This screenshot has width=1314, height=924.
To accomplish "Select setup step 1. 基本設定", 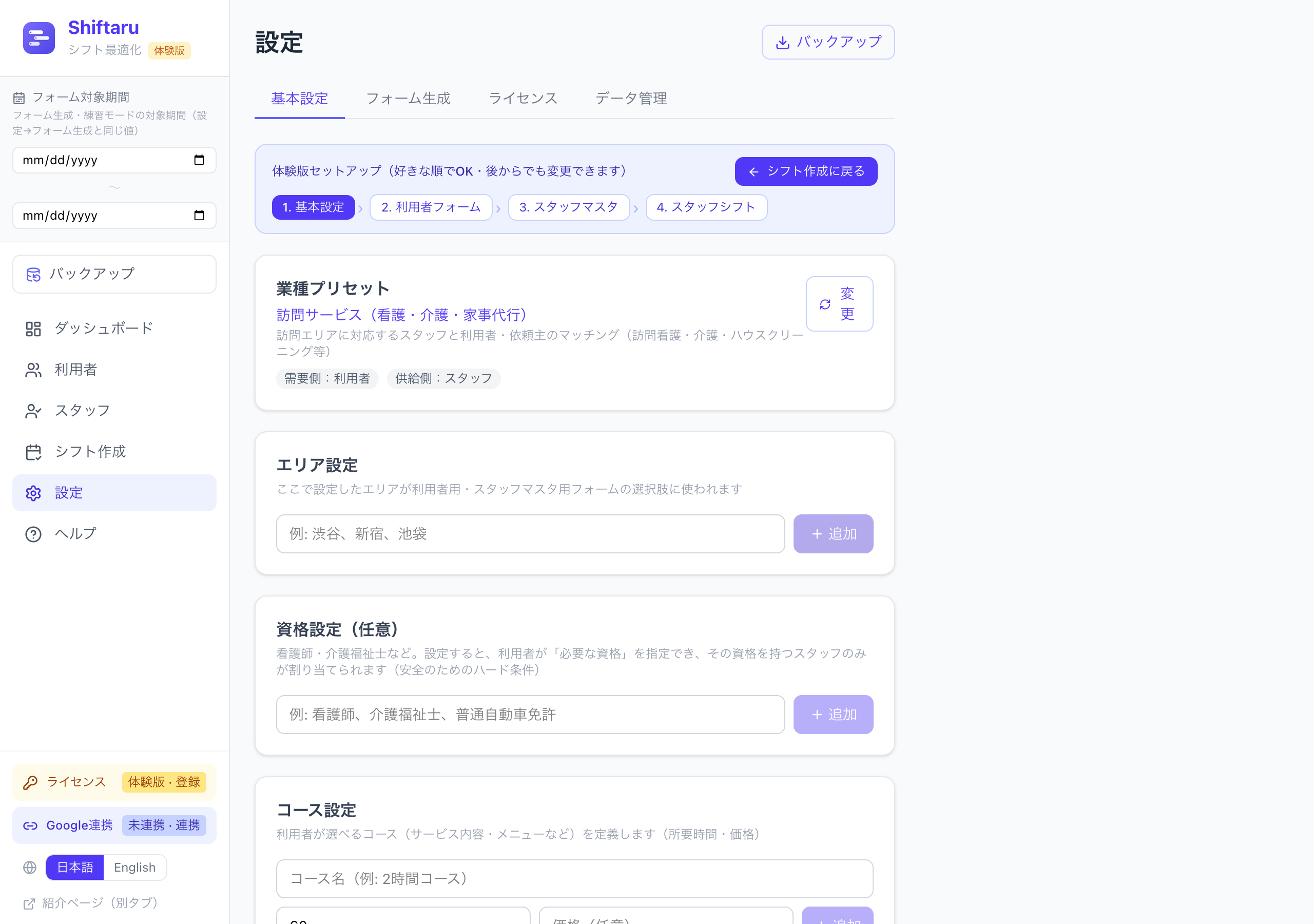I will [x=313, y=207].
